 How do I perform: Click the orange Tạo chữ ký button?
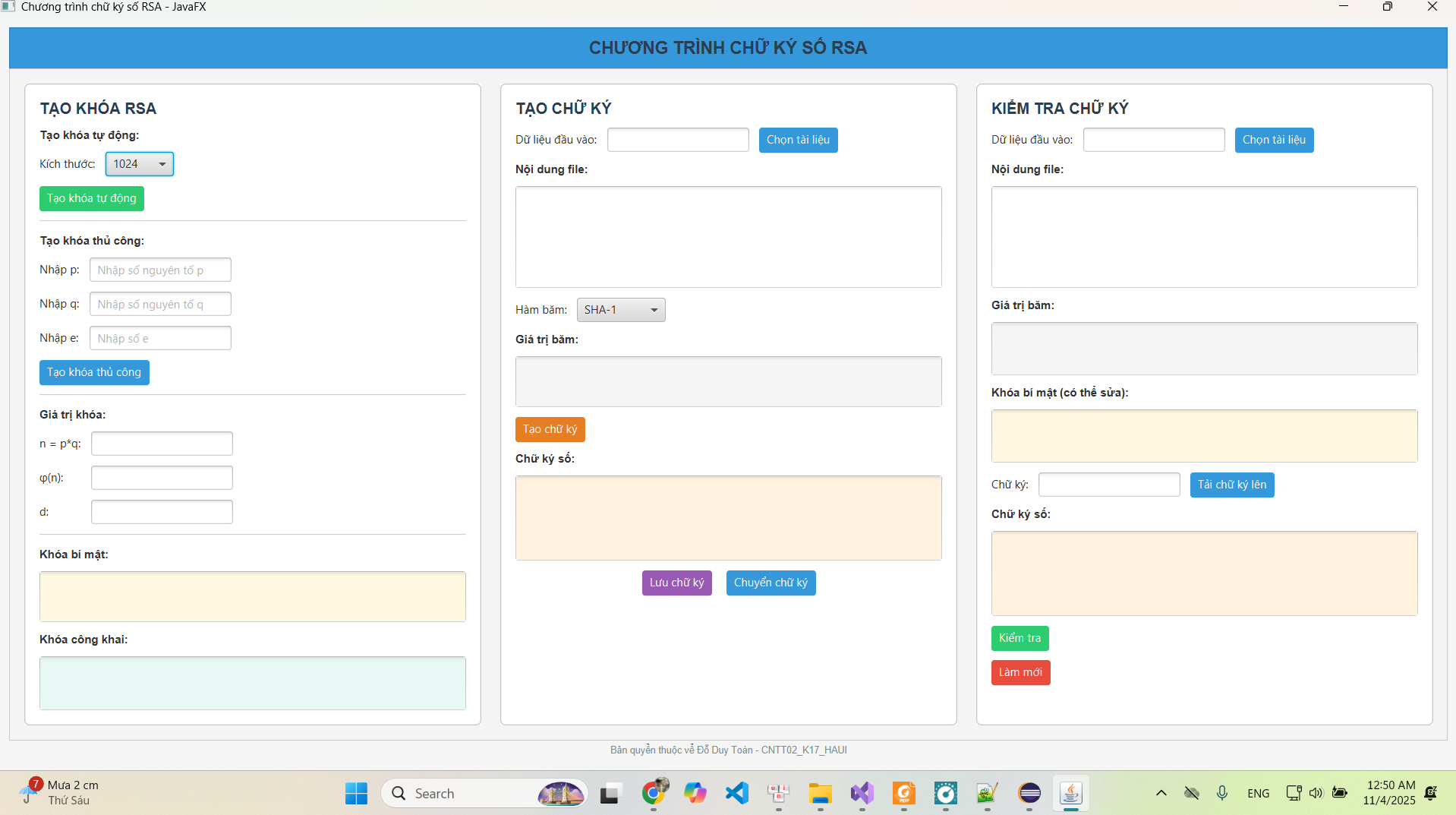click(x=550, y=429)
